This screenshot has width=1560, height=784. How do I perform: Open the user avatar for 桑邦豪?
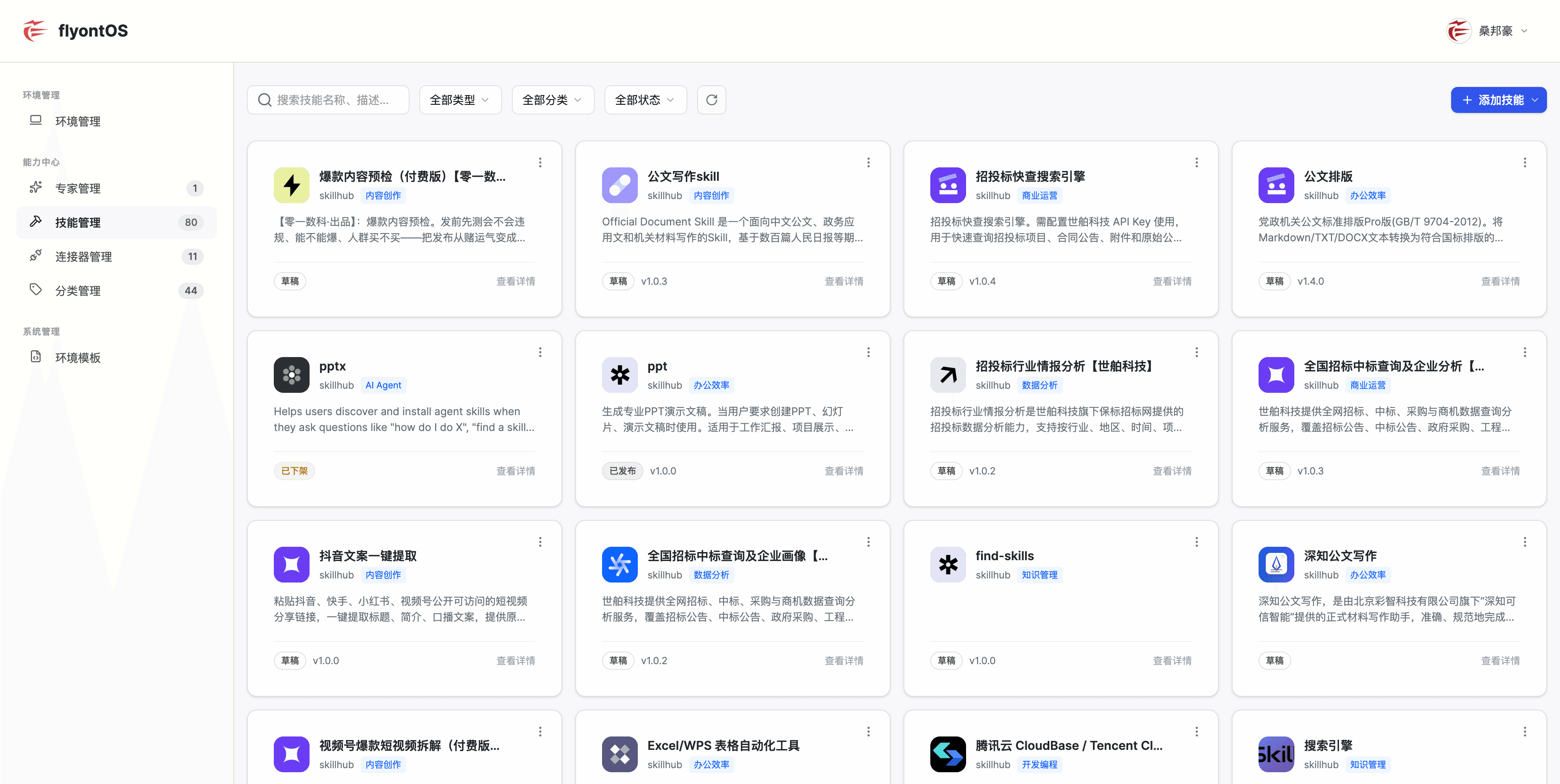(x=1459, y=31)
